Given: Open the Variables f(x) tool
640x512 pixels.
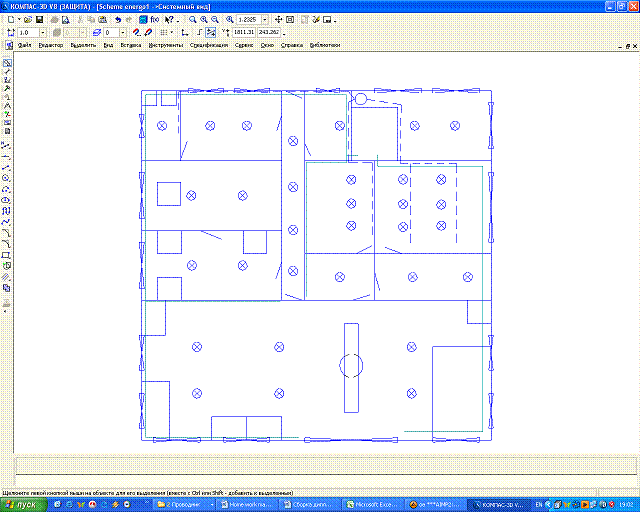Looking at the screenshot, I should pos(155,19).
